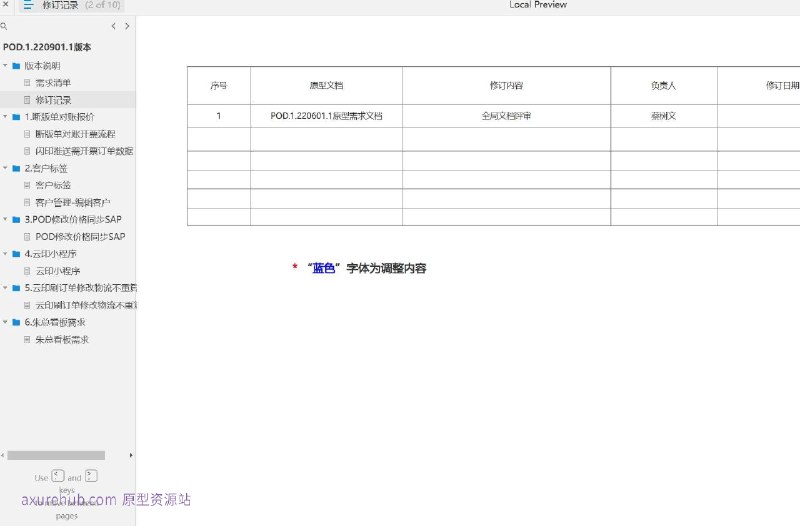Open the 需求清单 page
The image size is (800, 526).
[53, 83]
